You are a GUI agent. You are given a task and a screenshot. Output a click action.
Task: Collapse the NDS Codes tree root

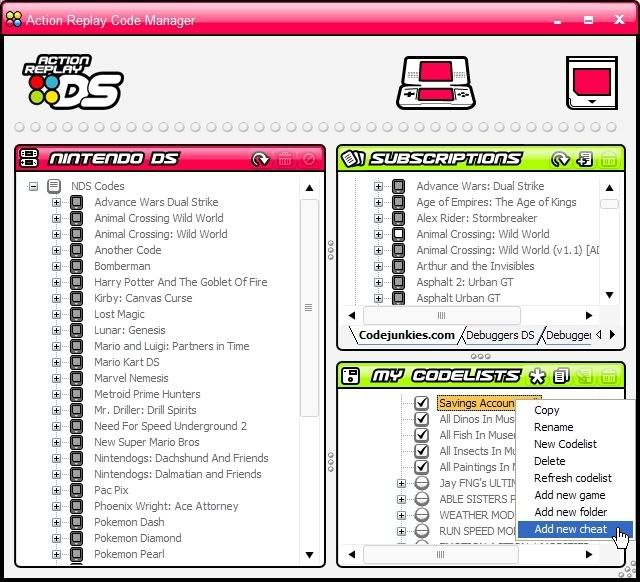coord(33,187)
